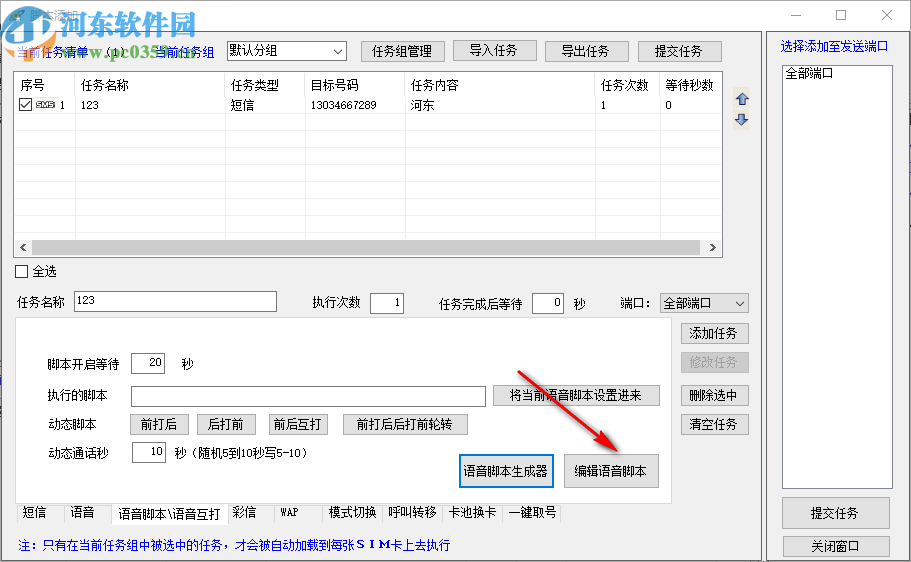This screenshot has width=911, height=562.
Task: Click 序号 column header
Action: [45, 85]
